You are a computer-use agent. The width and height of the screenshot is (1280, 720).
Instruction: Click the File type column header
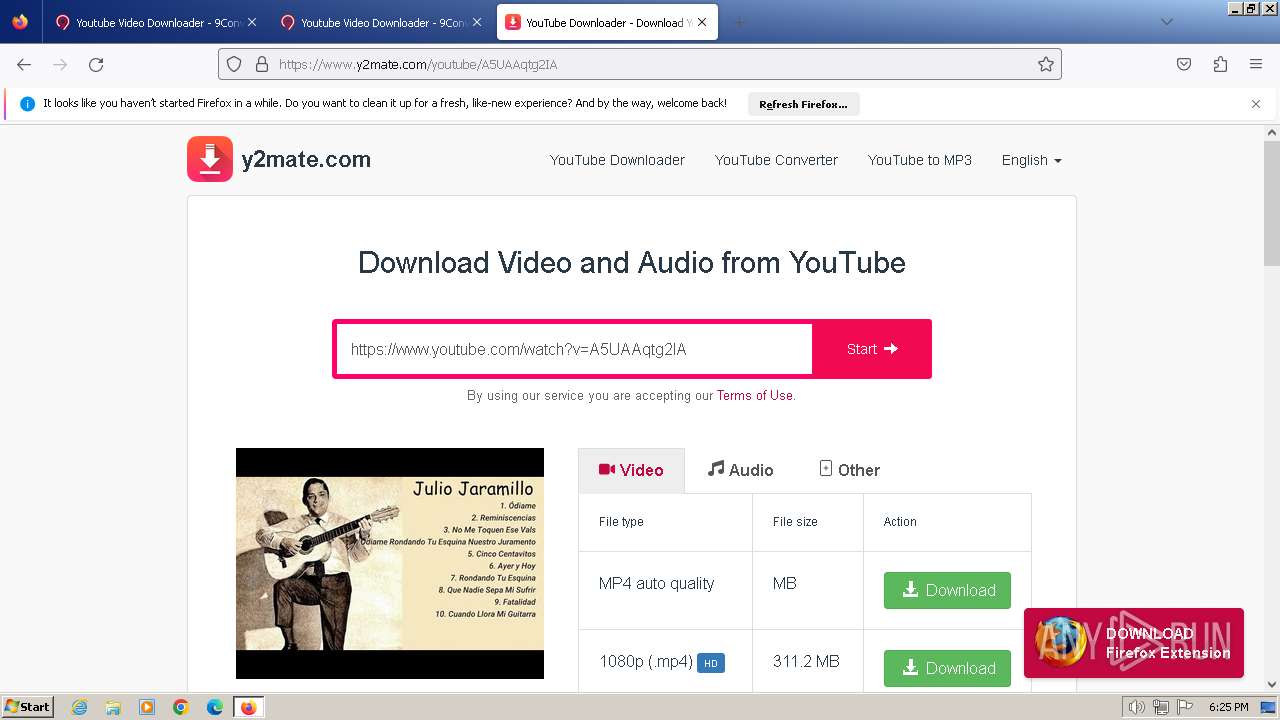621,522
